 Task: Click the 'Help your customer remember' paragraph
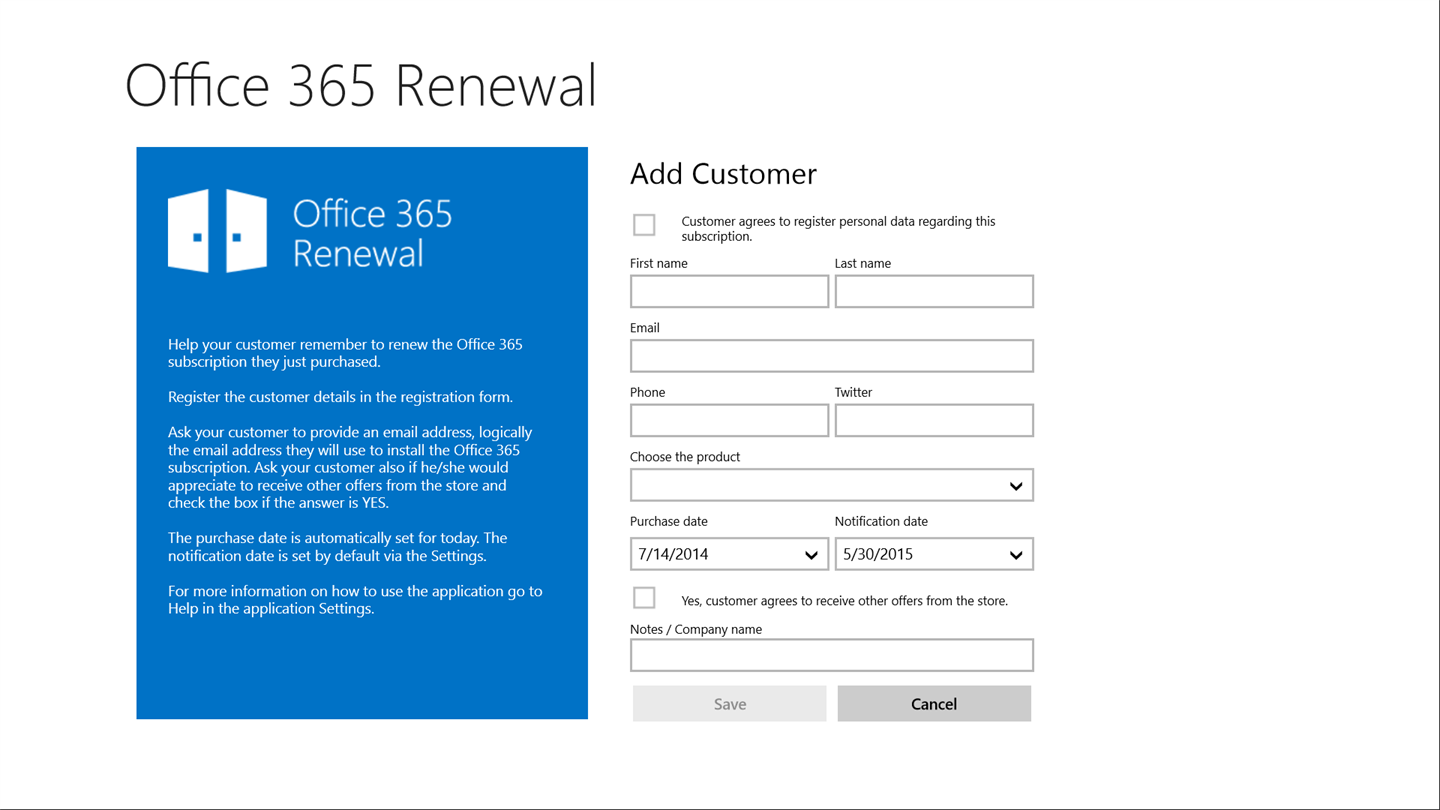[345, 353]
